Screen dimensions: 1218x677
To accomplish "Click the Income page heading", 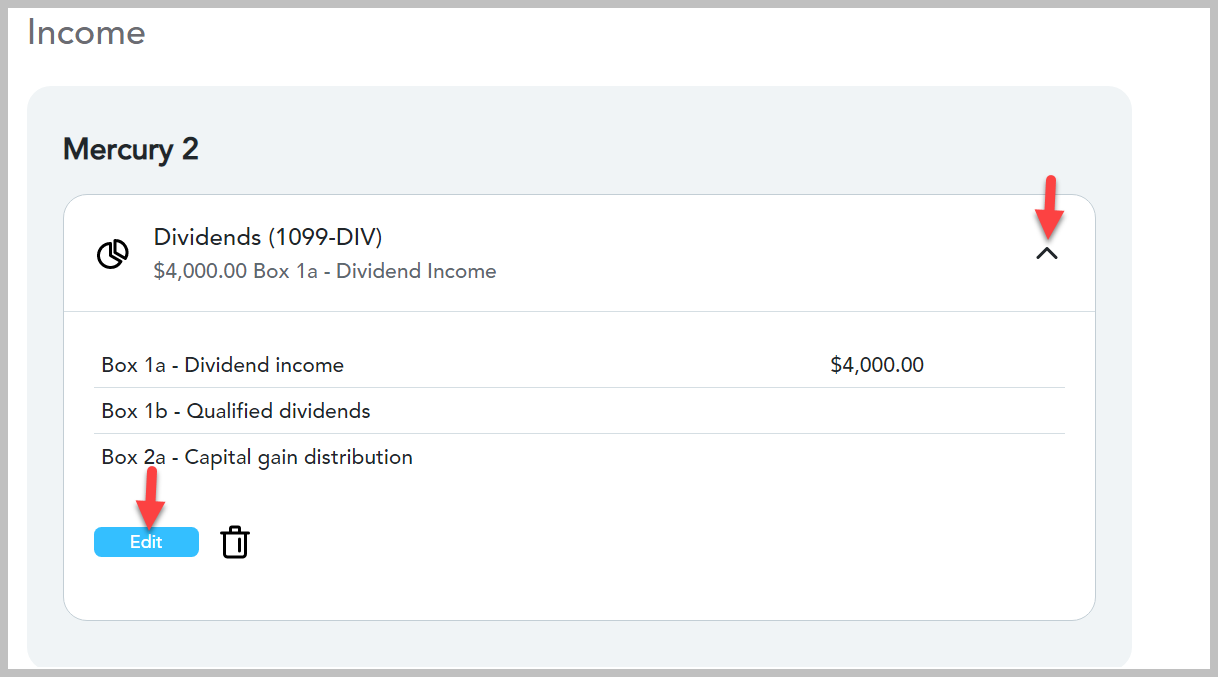I will 86,32.
